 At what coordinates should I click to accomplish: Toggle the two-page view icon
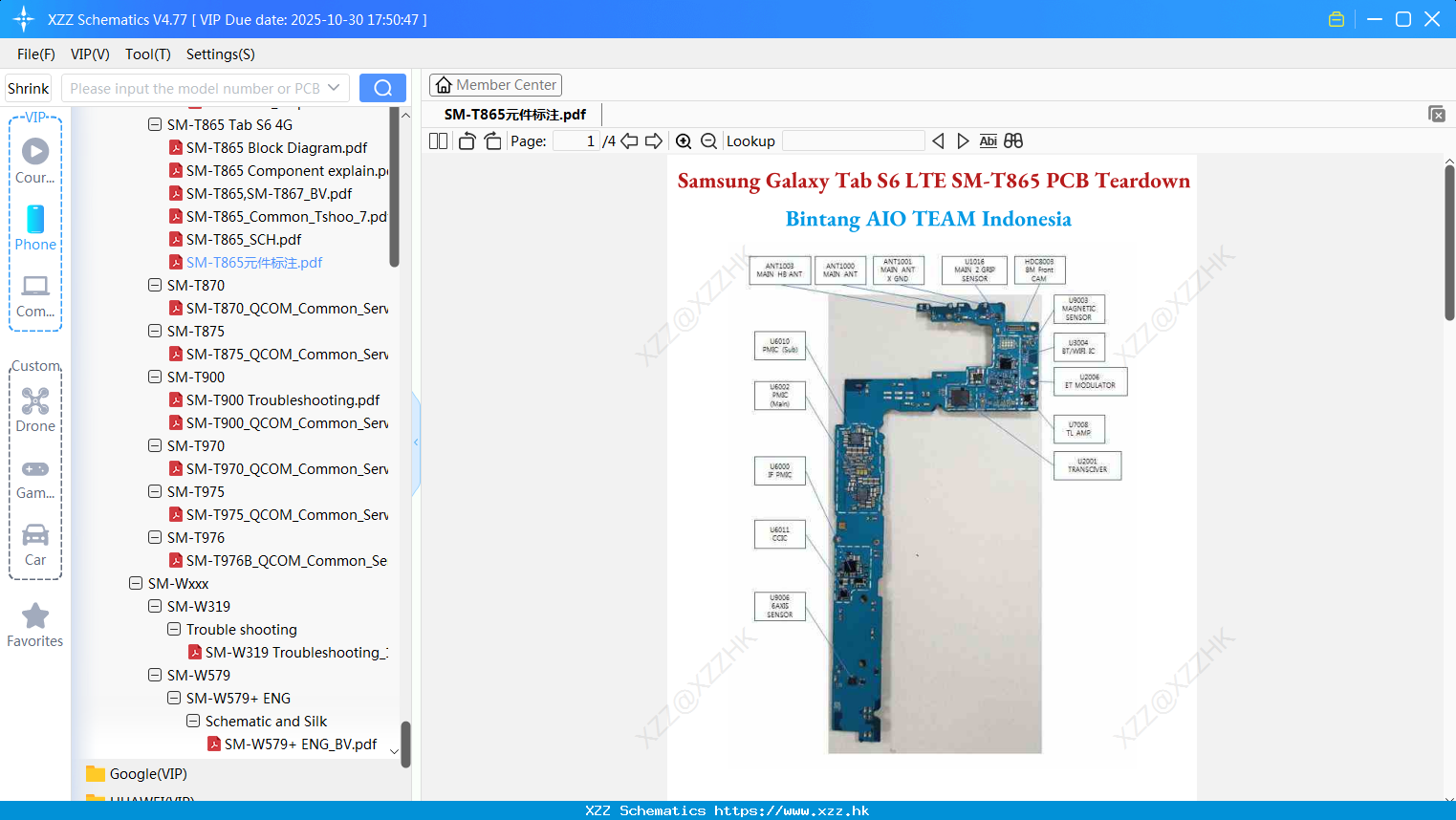coord(438,141)
